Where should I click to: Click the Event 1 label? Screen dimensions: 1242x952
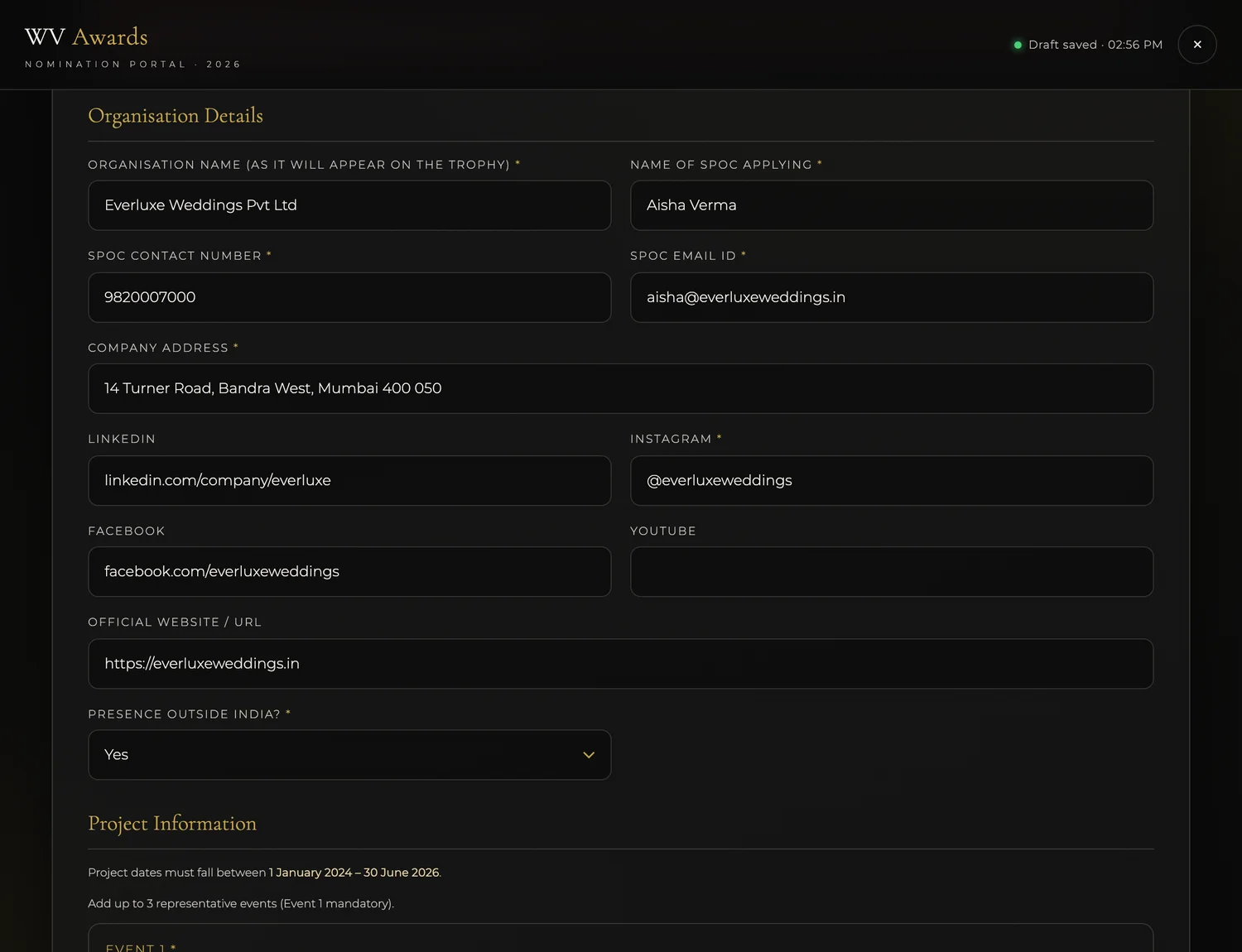click(x=141, y=947)
